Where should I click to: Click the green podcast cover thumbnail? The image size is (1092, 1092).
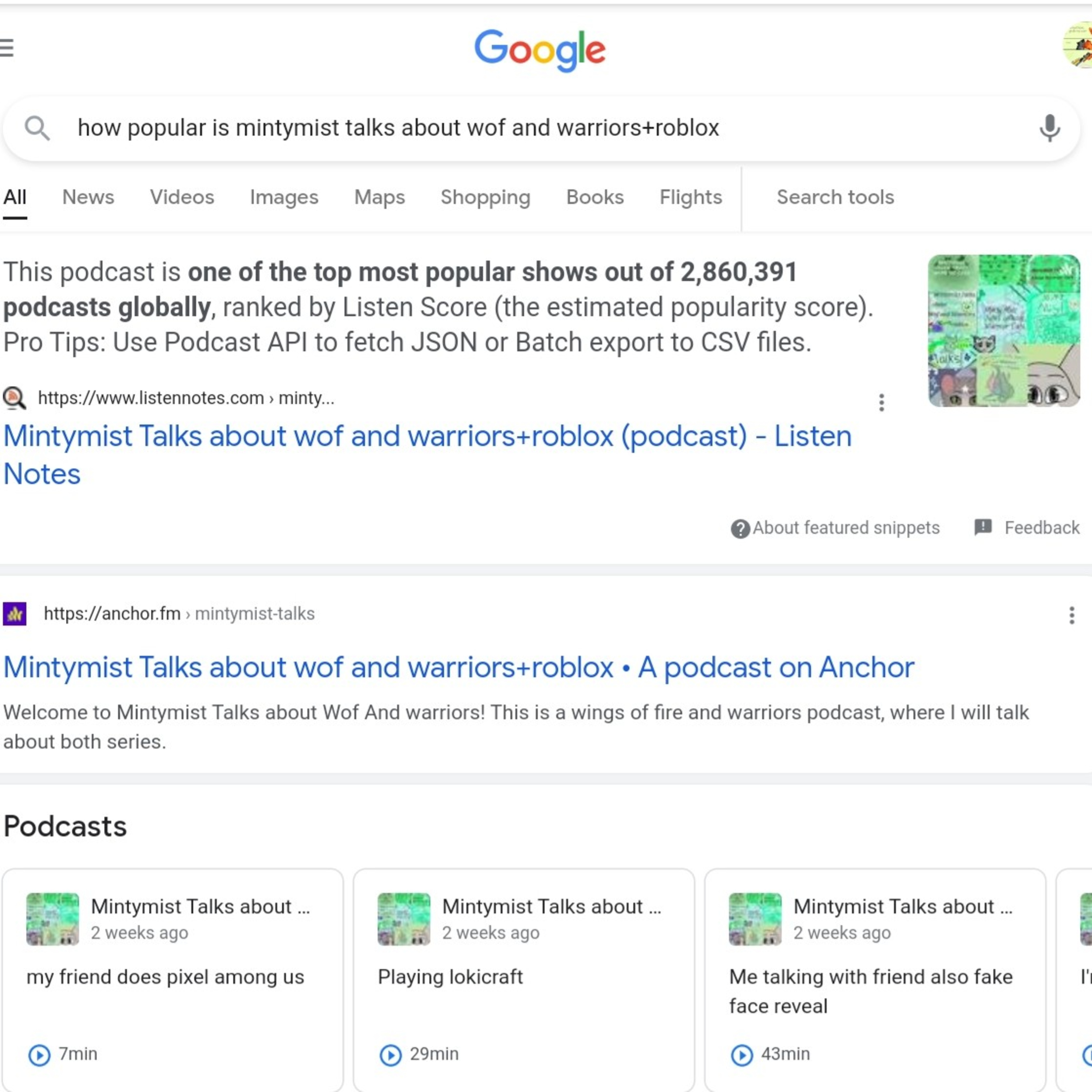[x=1004, y=331]
